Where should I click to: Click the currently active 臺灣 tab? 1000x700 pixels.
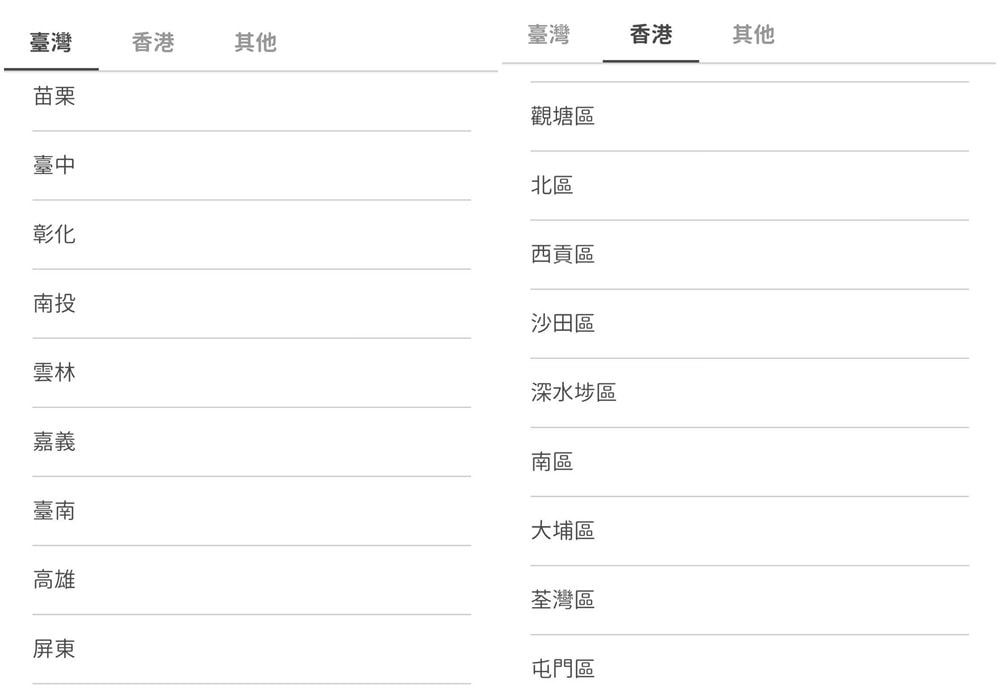click(51, 43)
